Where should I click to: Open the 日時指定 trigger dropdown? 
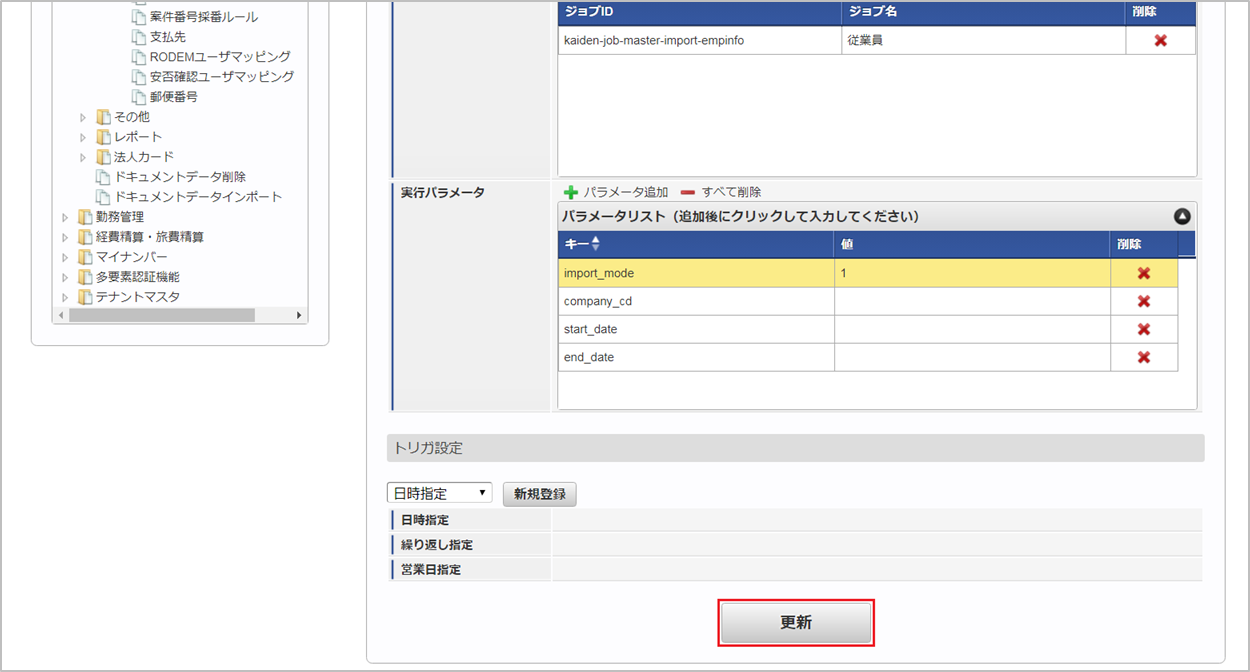coord(440,493)
